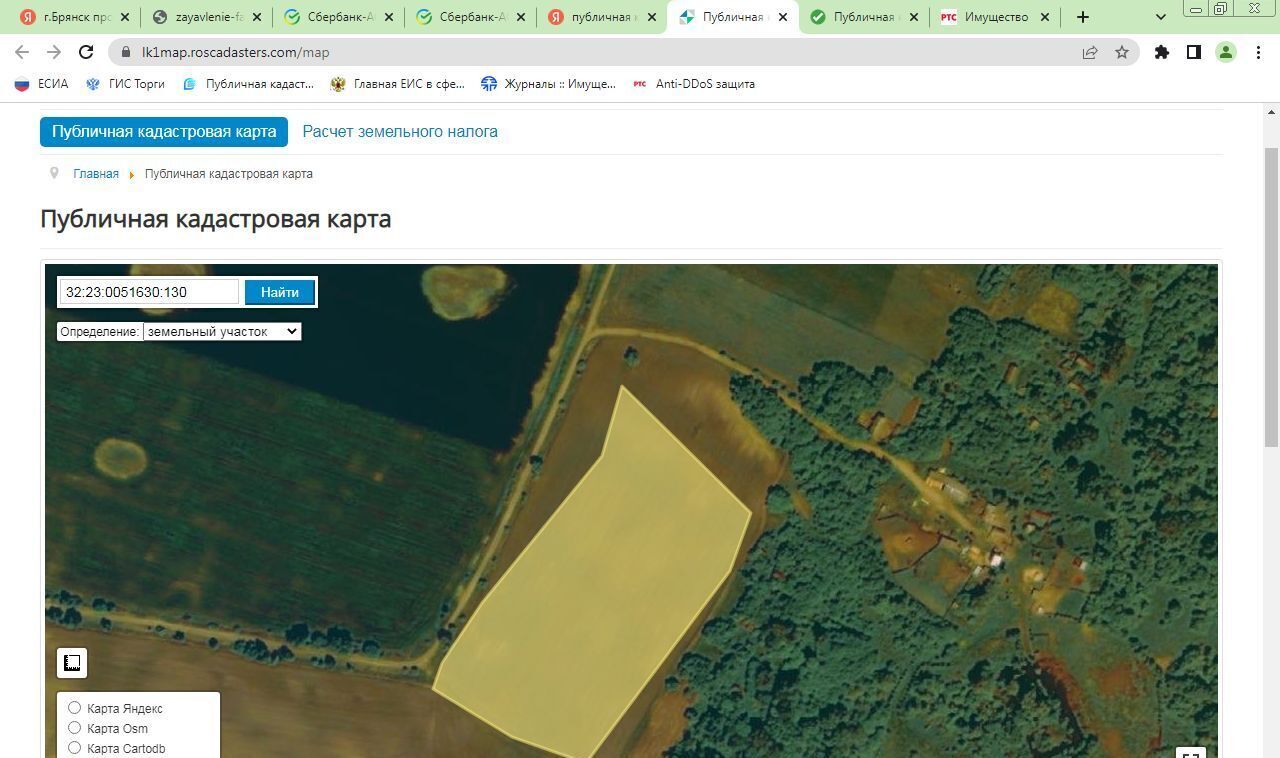Open Журналы :: Имуще... bookmark
The width and height of the screenshot is (1280, 758).
coord(548,84)
